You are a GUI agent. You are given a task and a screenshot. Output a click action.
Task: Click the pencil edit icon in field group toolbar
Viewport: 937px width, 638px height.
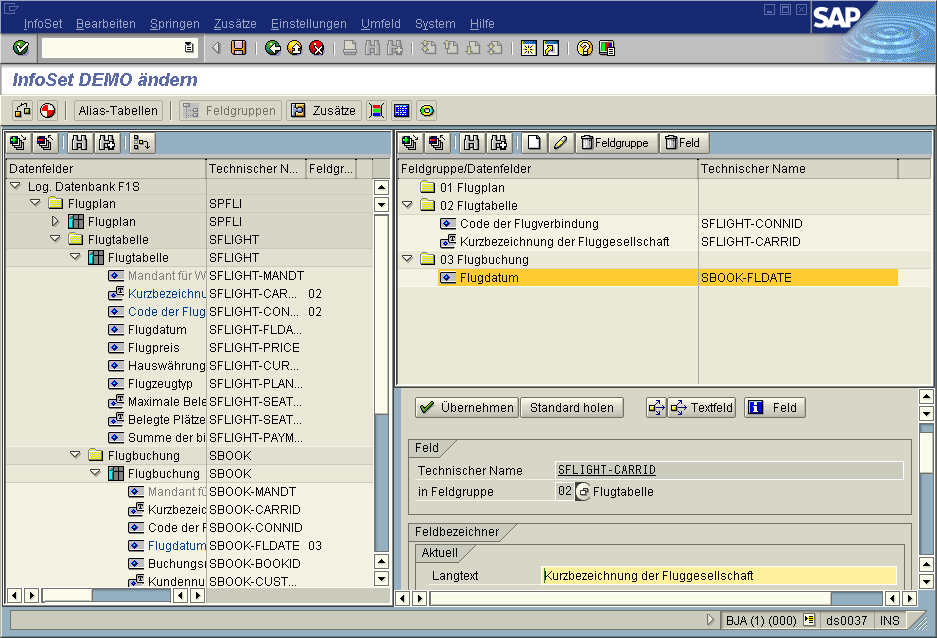560,143
